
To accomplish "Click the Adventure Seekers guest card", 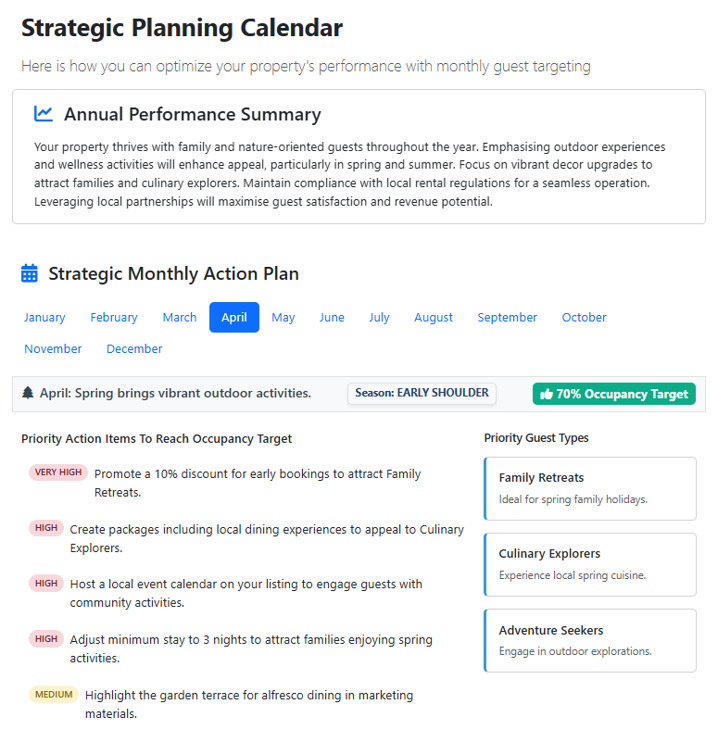I will pos(590,641).
